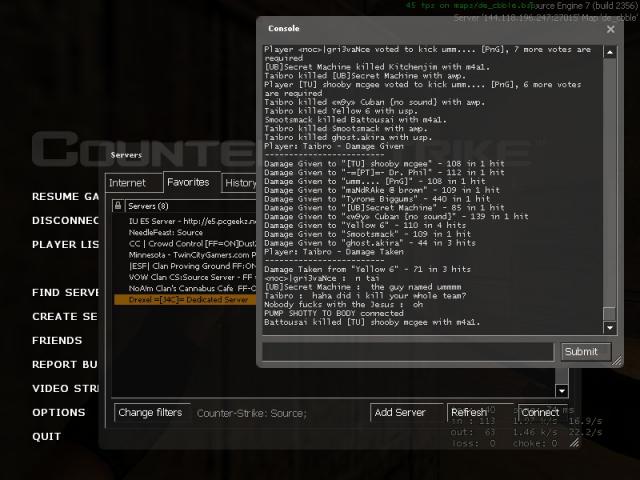Screen dimensions: 640x480
Task: Close the Console window
Action: pyautogui.click(x=610, y=29)
